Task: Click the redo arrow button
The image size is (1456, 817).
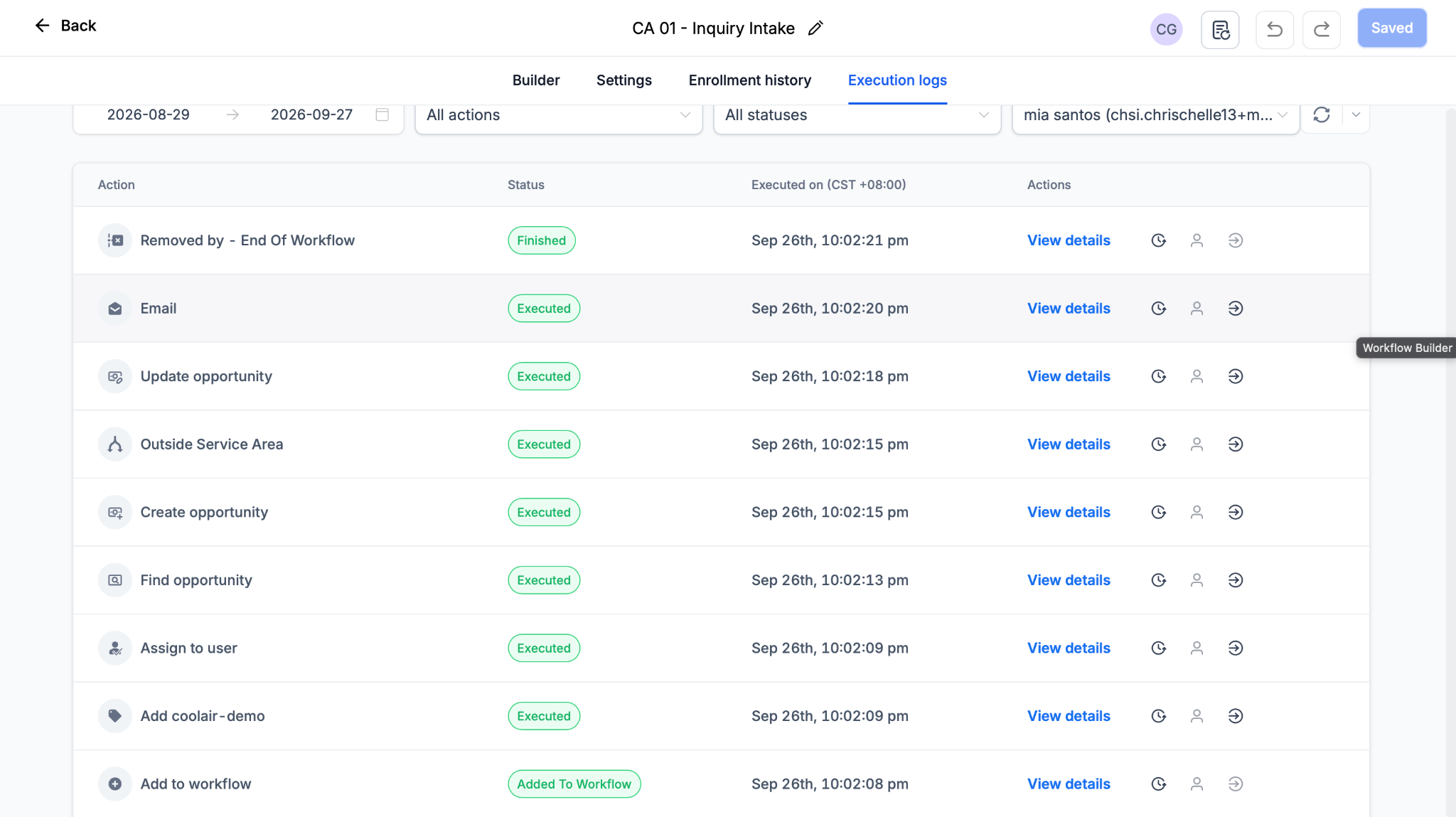Action: [1321, 29]
